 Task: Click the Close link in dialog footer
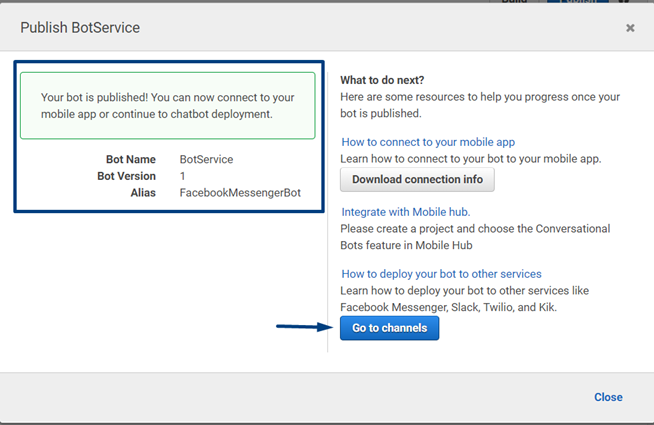click(608, 397)
